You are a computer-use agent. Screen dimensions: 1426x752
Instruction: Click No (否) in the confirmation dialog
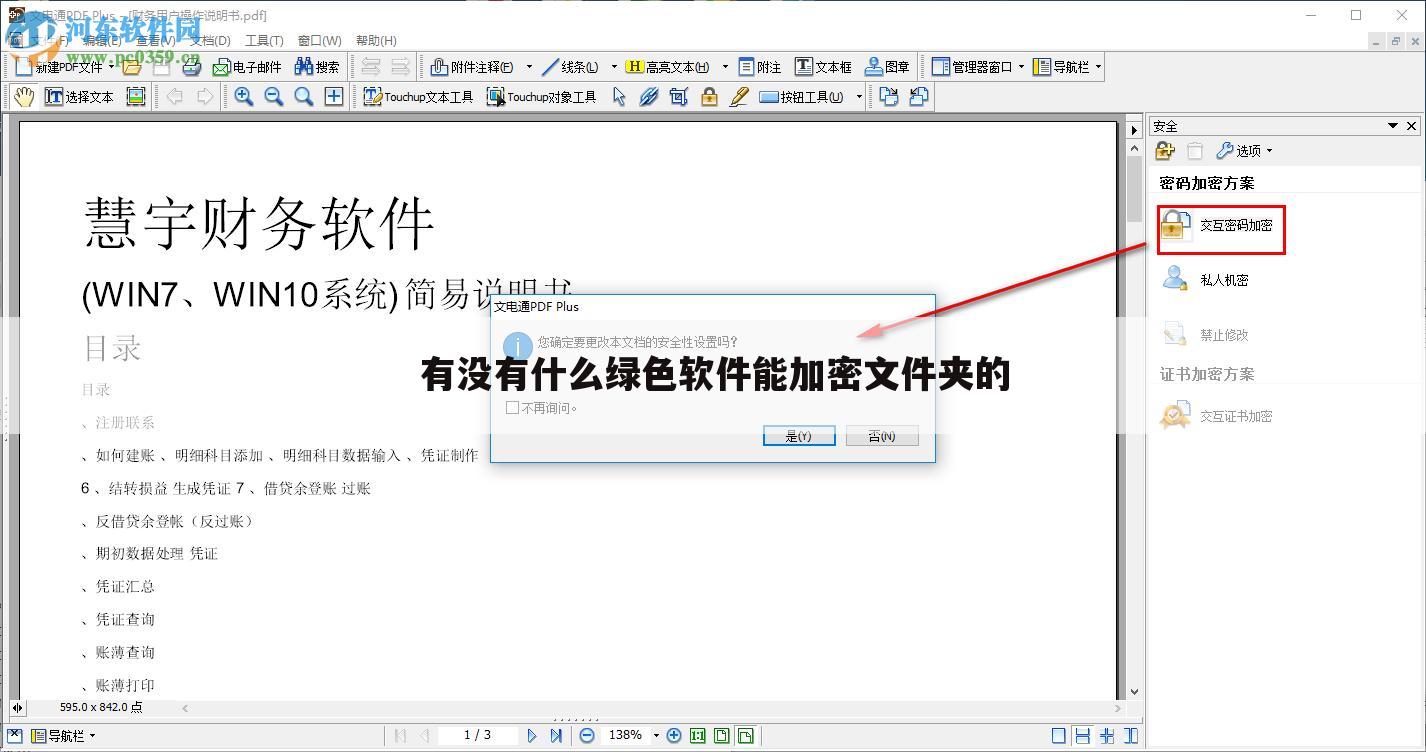point(882,436)
